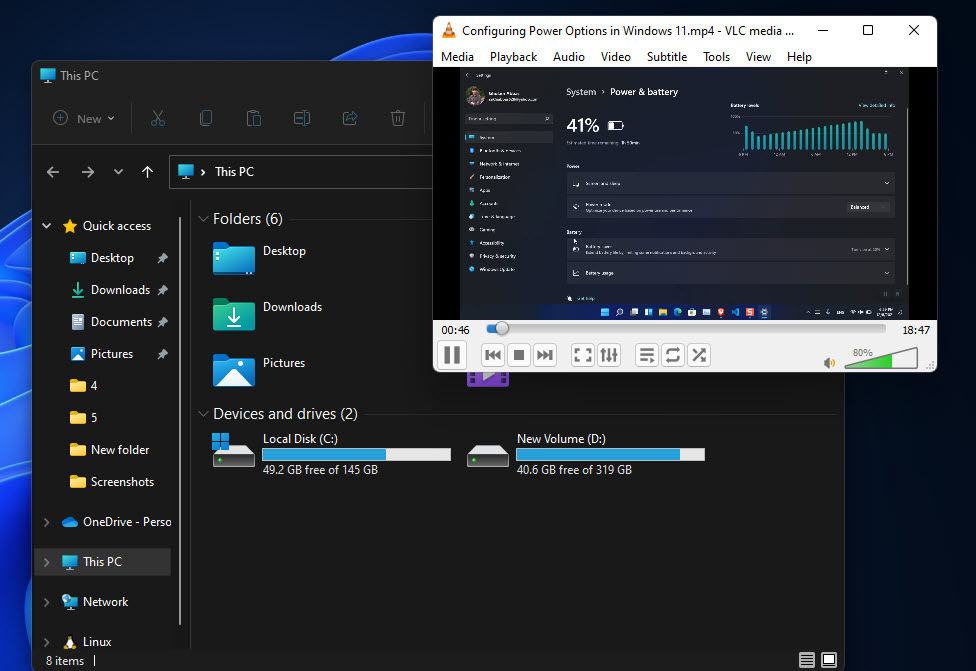The height and width of the screenshot is (671, 976).
Task: Open the Help menu in VLC
Action: click(799, 57)
